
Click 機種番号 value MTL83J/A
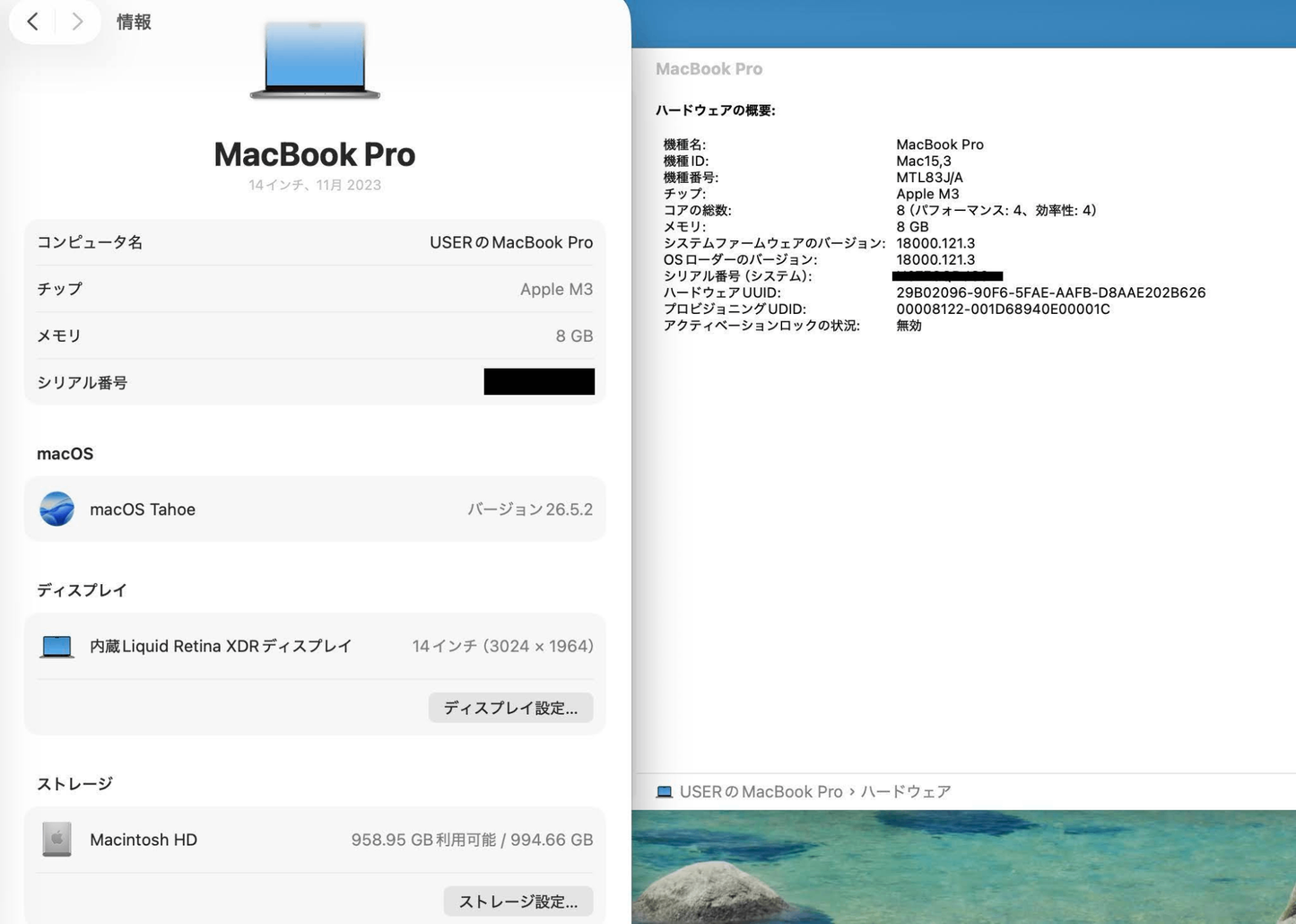pos(929,178)
